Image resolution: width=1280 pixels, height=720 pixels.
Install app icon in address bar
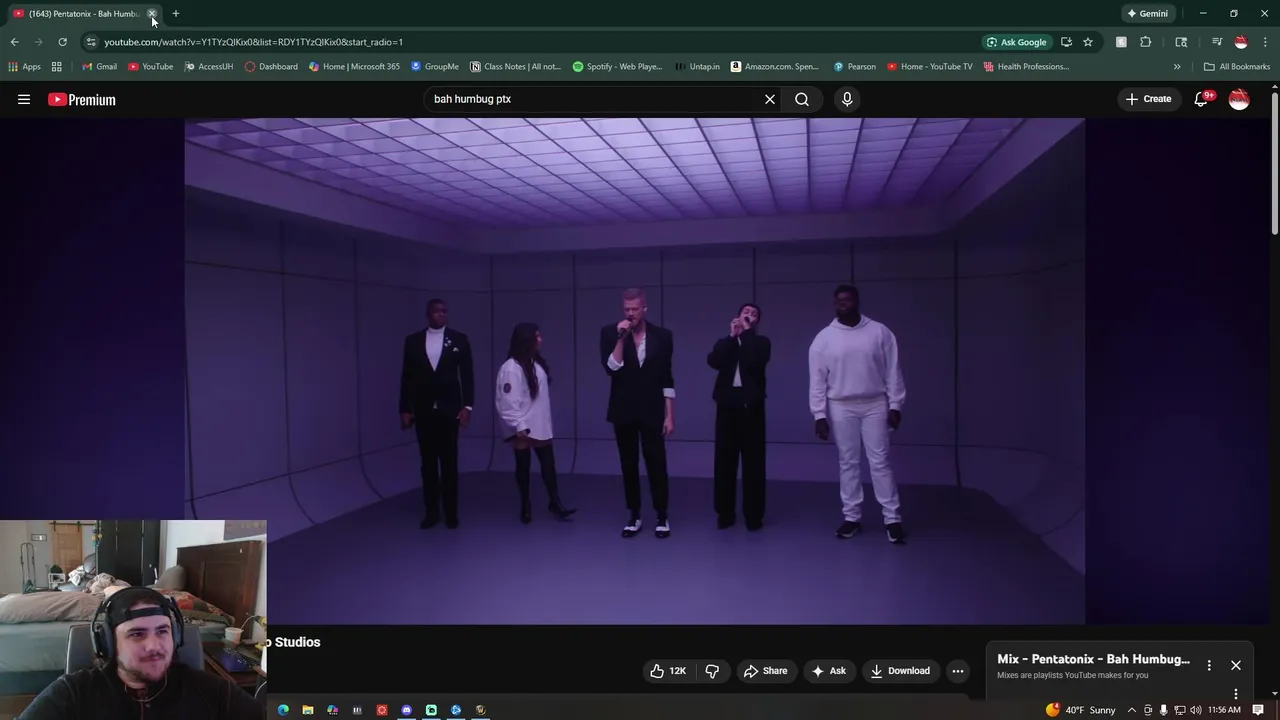pos(1066,42)
